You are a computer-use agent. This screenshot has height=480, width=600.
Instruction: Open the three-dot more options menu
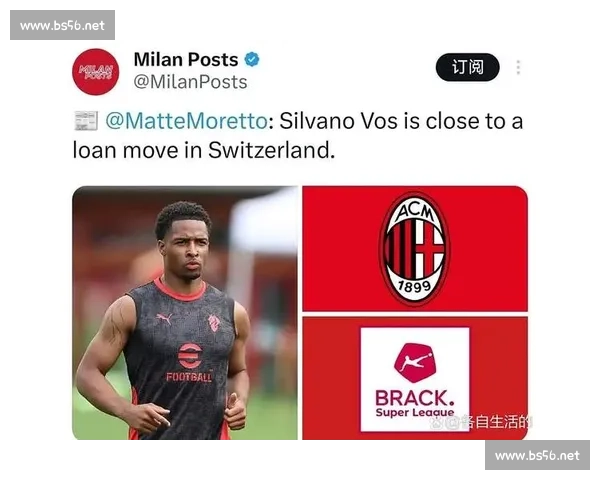[x=518, y=67]
